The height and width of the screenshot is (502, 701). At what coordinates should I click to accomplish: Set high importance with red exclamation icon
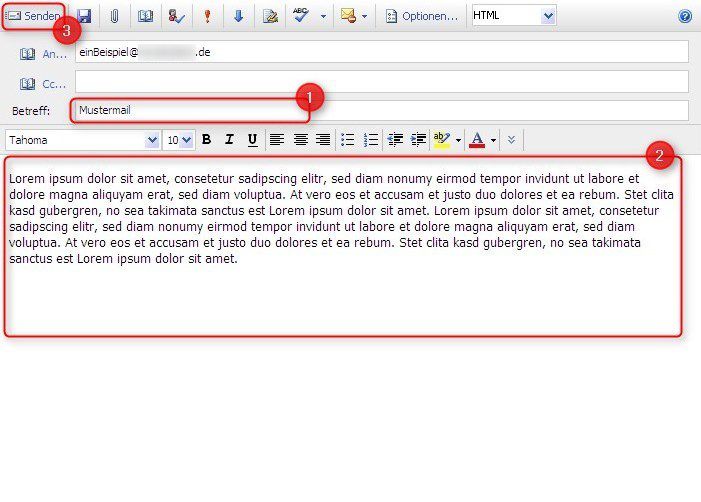pyautogui.click(x=207, y=16)
